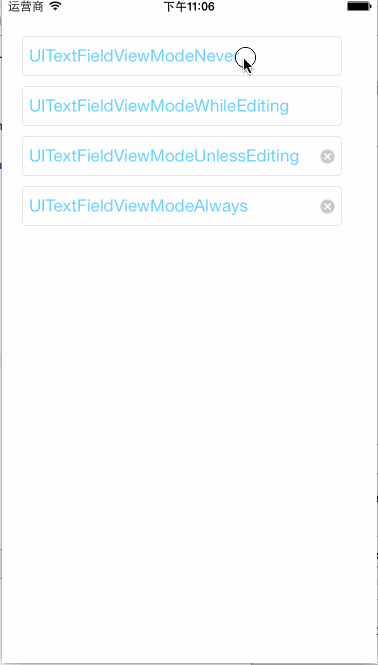
Task: Tap the blank white area below all text fields
Action: [x=189, y=424]
